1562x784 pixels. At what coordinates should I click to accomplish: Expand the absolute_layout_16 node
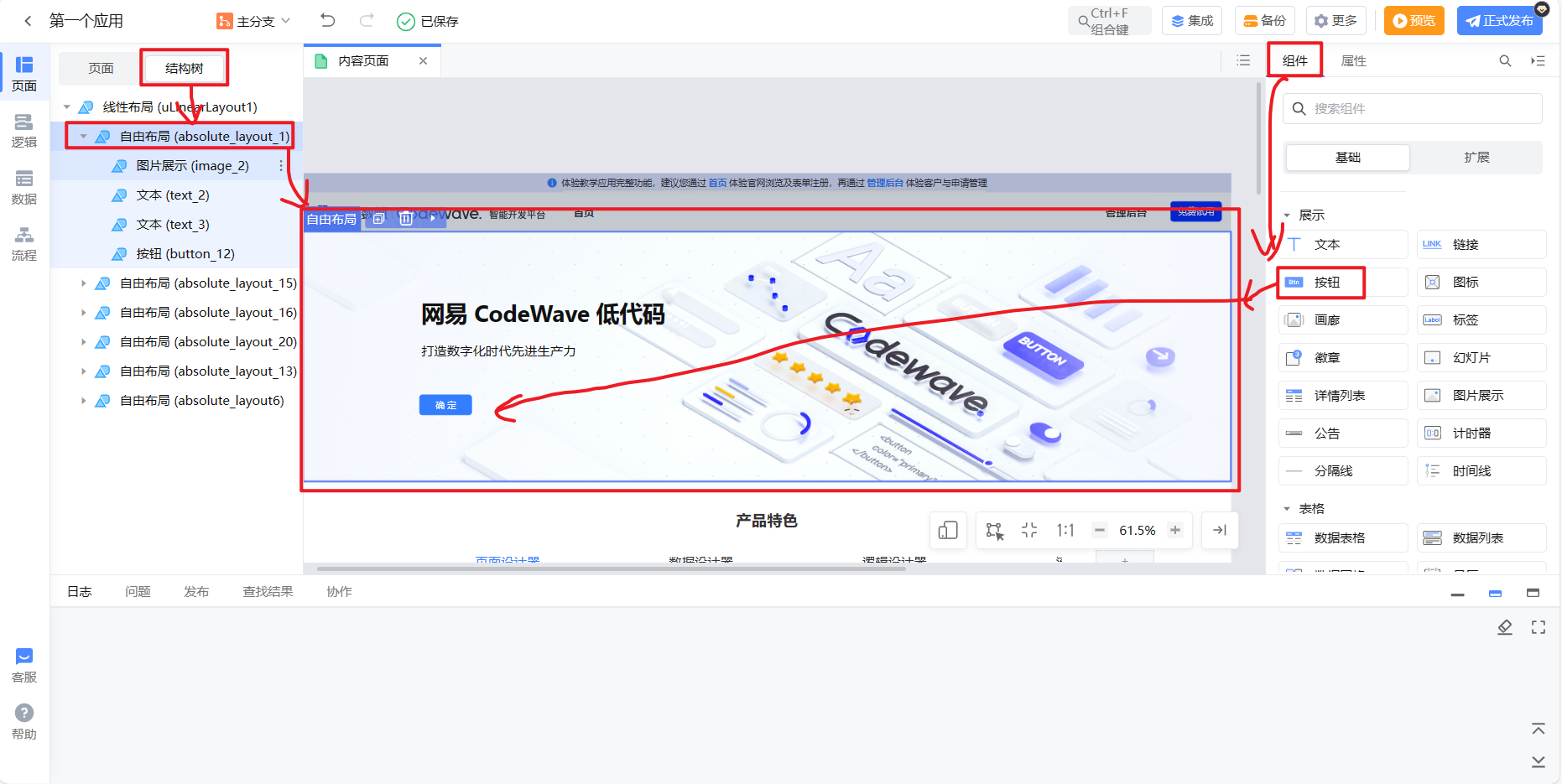(84, 313)
